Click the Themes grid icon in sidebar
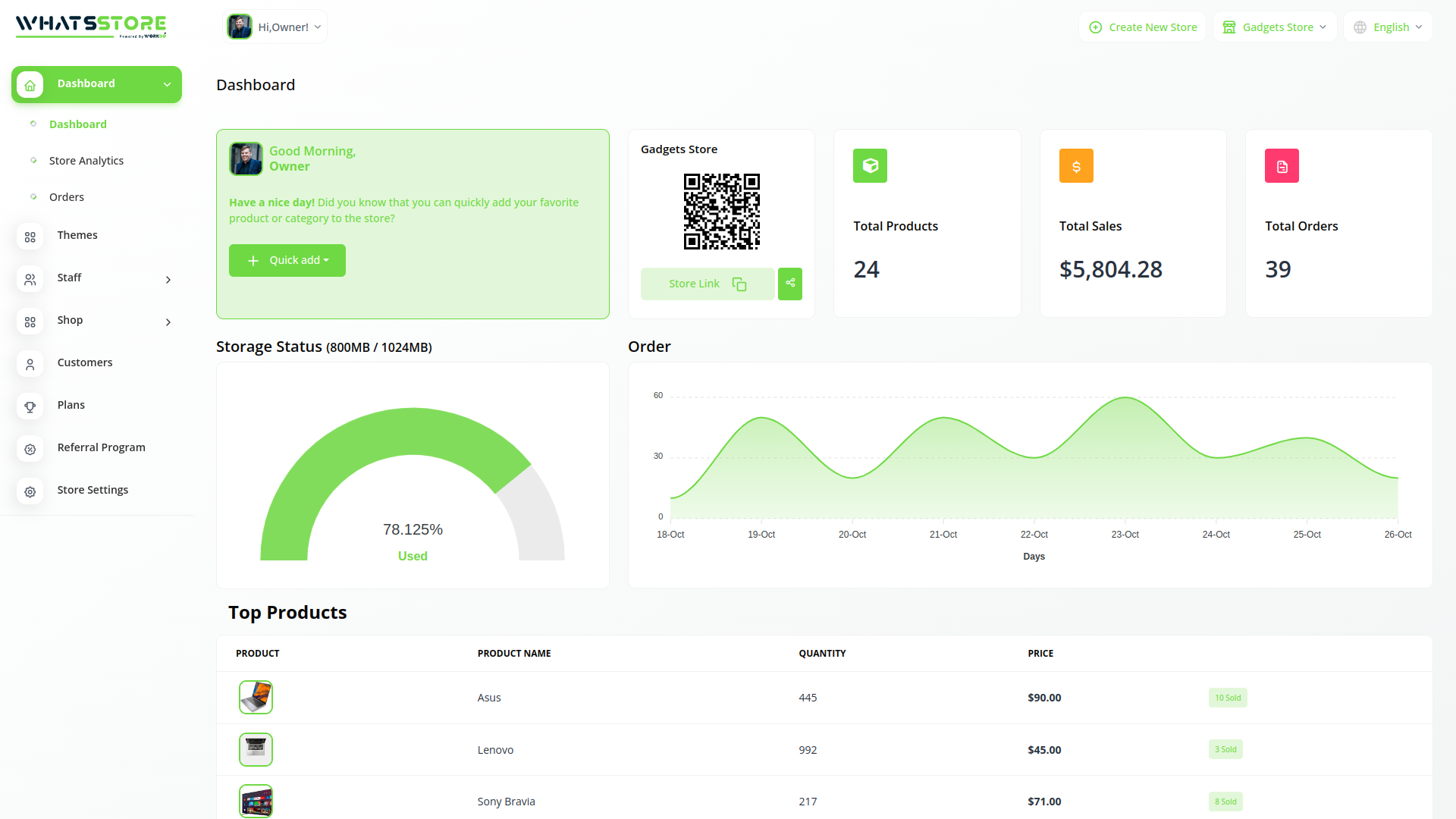 pos(30,237)
